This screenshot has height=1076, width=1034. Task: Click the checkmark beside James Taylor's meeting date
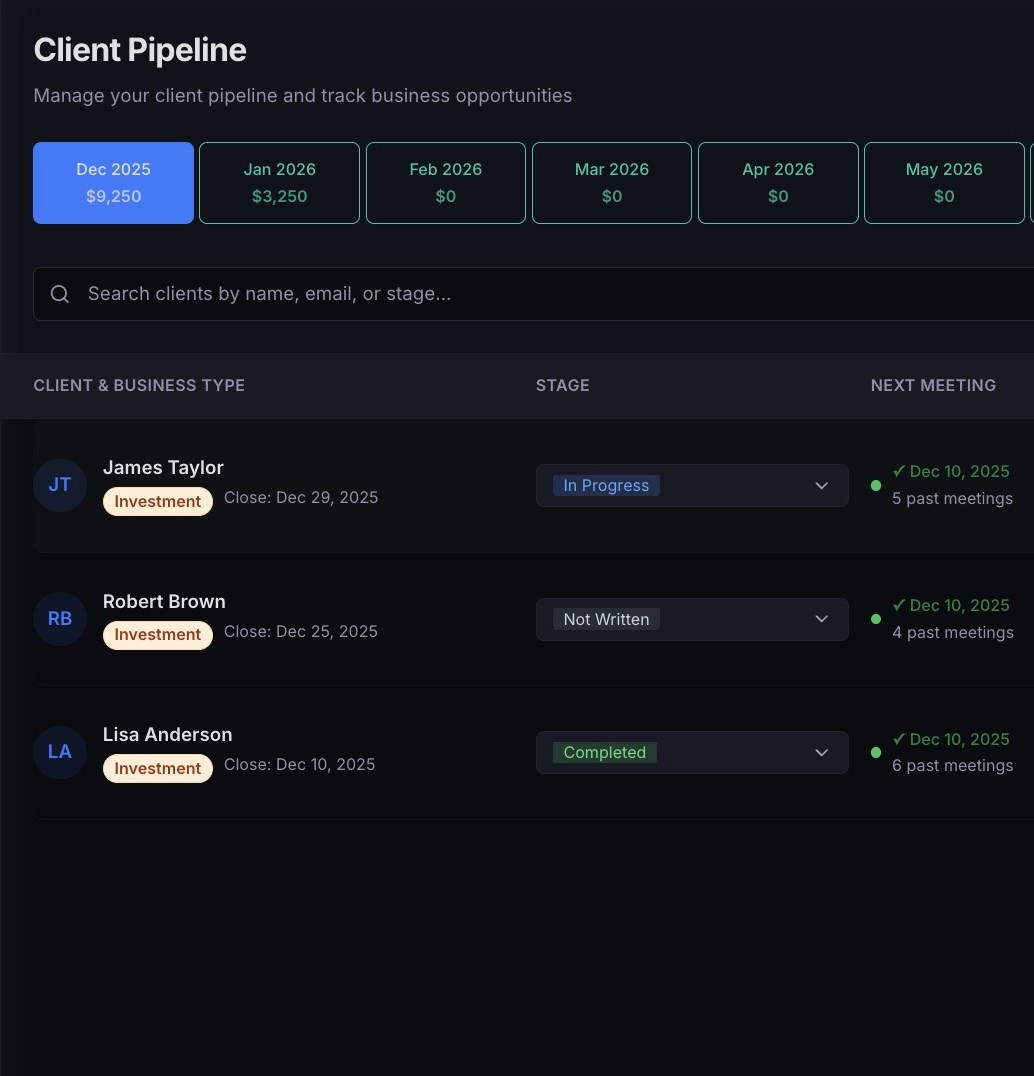[898, 471]
